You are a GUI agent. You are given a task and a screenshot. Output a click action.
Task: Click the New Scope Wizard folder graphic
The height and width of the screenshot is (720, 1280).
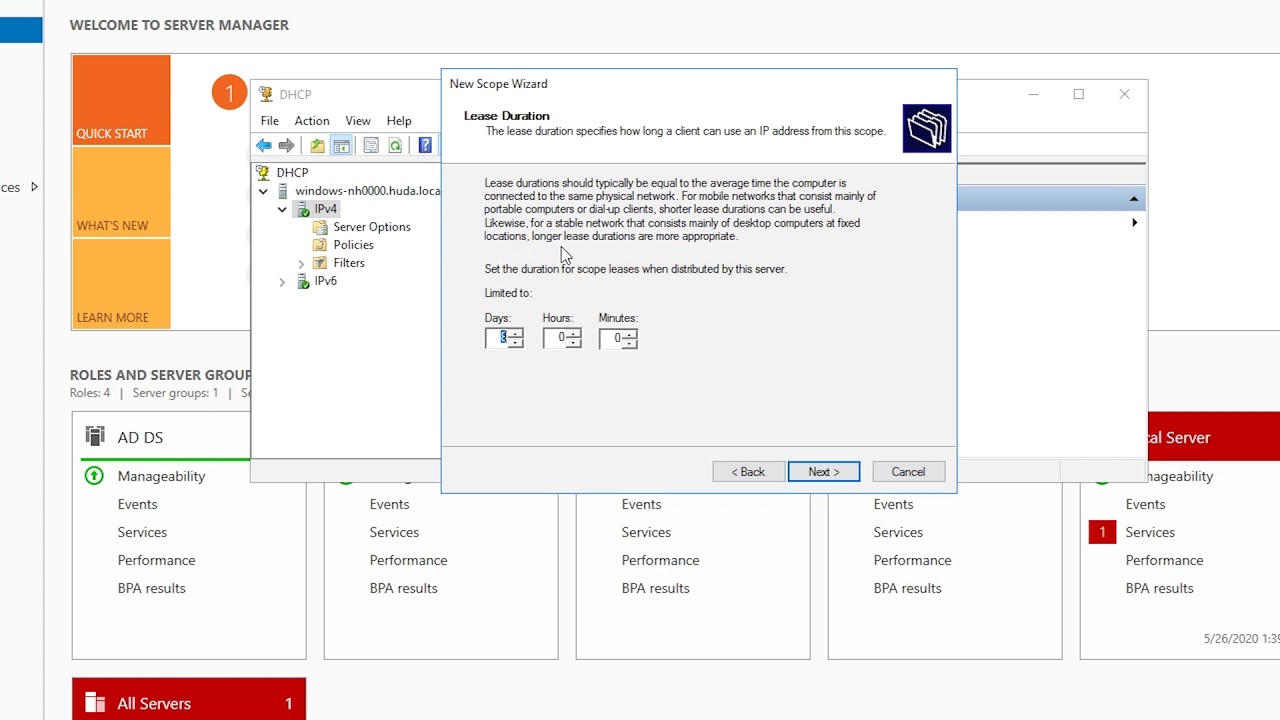pyautogui.click(x=927, y=128)
